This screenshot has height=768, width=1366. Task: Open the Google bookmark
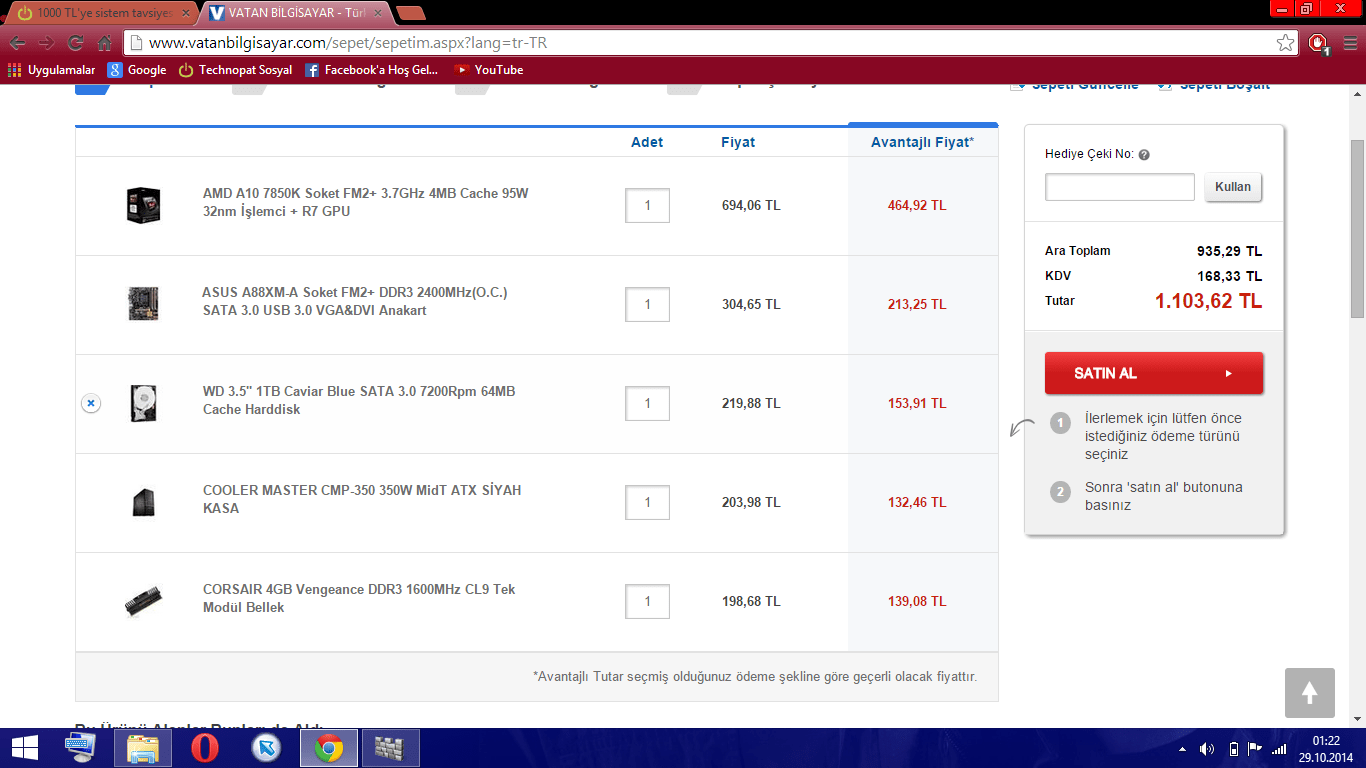point(137,70)
